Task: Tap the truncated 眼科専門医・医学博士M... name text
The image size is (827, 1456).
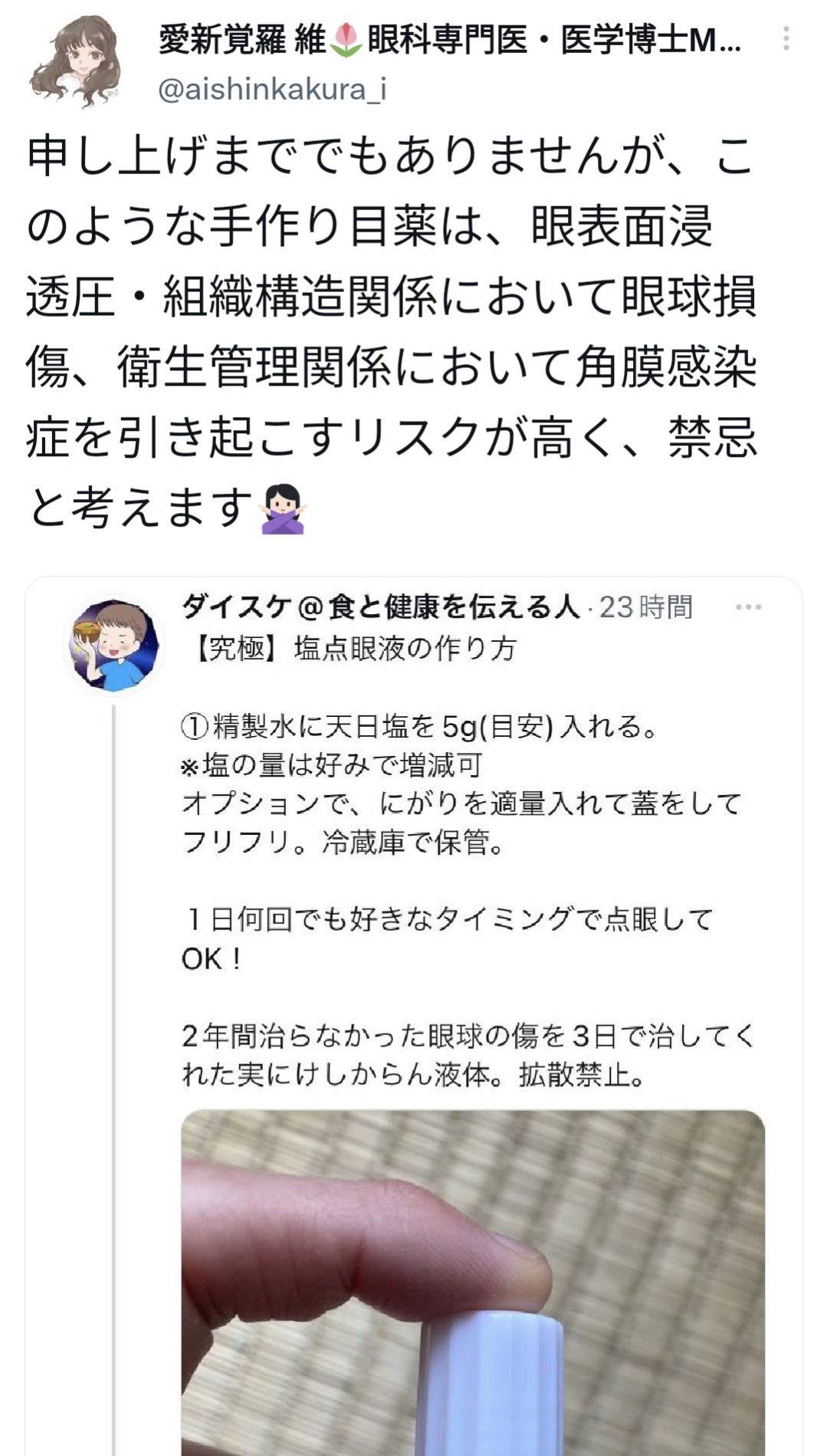Action: tap(554, 40)
